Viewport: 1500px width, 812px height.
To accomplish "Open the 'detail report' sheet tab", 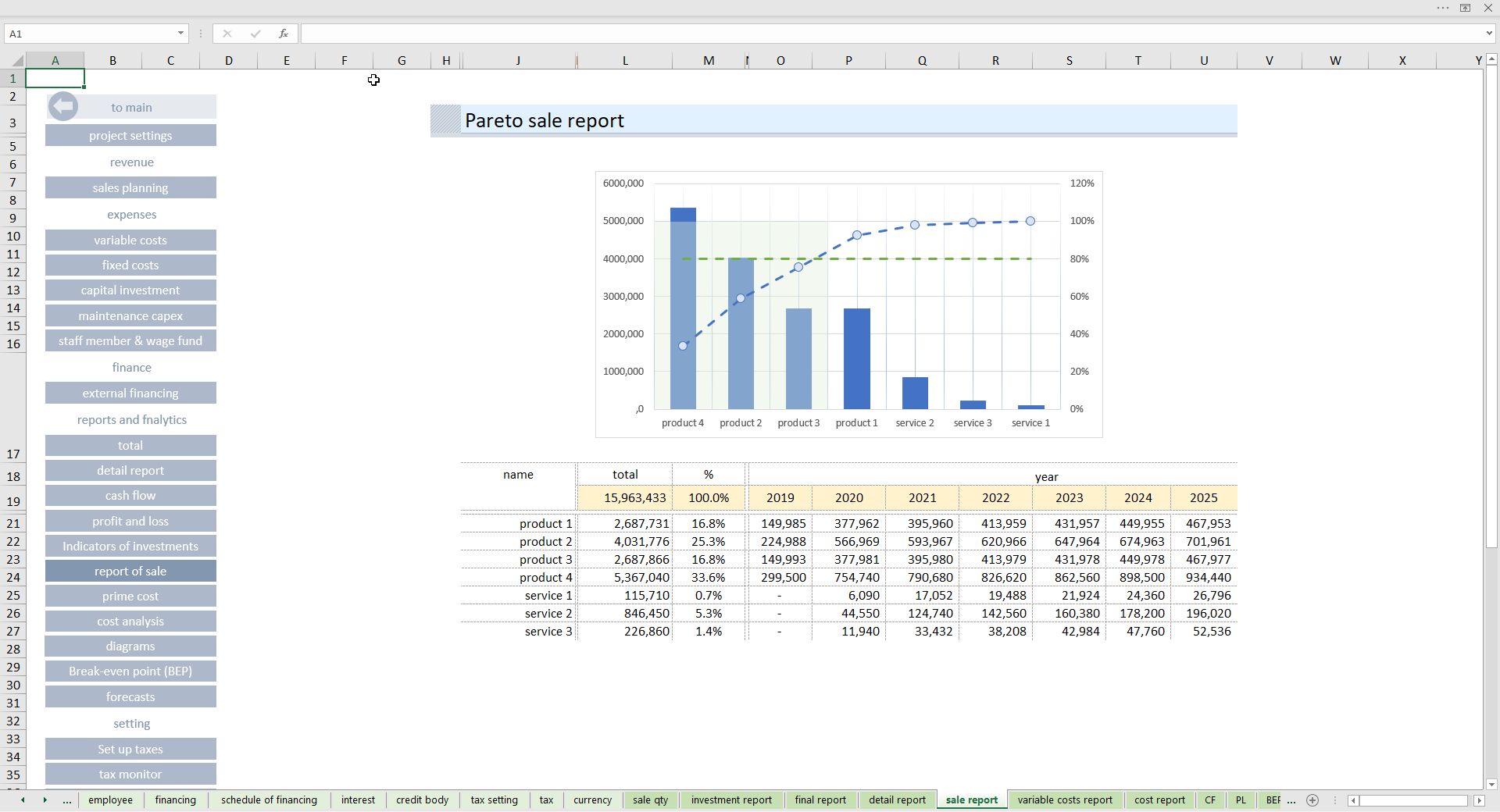I will click(897, 800).
